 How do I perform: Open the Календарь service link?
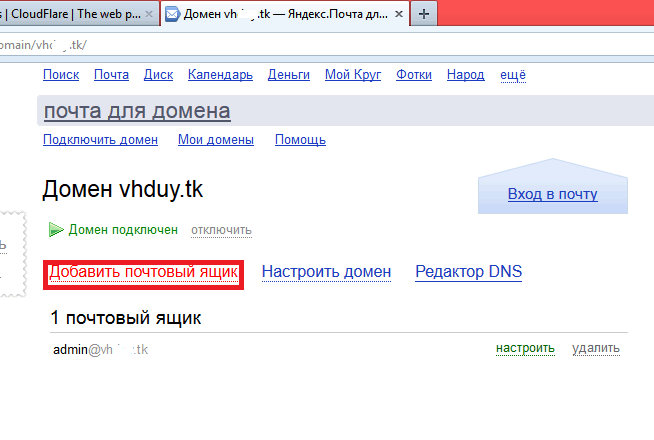221,75
